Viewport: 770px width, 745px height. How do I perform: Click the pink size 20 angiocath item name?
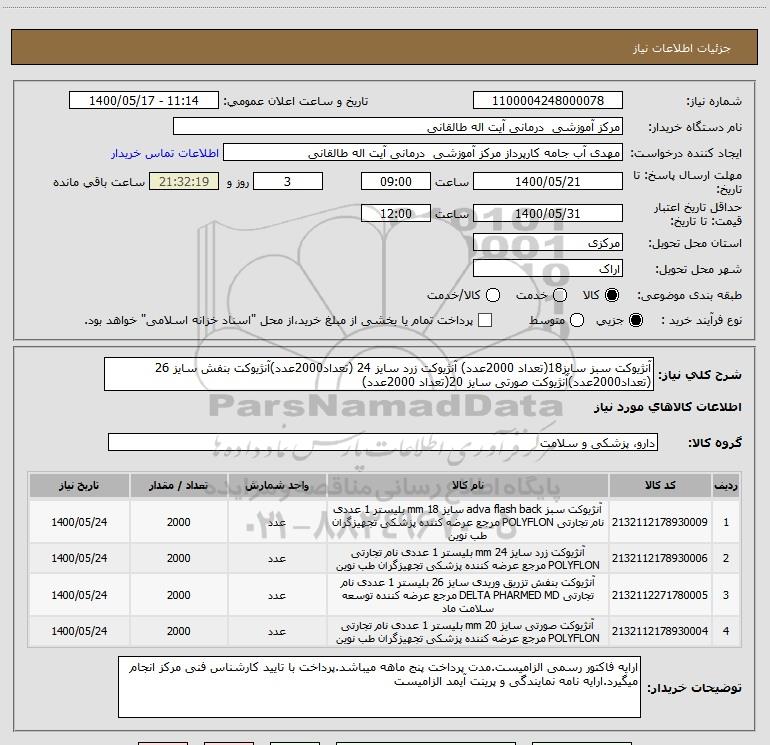(468, 632)
